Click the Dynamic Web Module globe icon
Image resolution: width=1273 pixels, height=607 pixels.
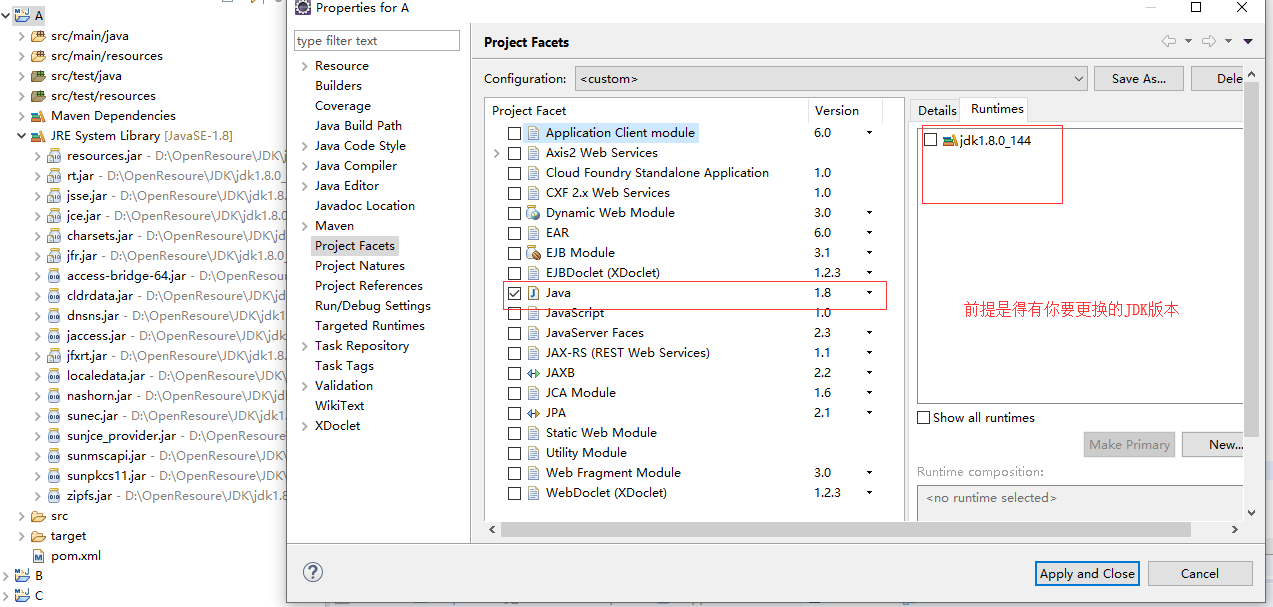point(534,213)
